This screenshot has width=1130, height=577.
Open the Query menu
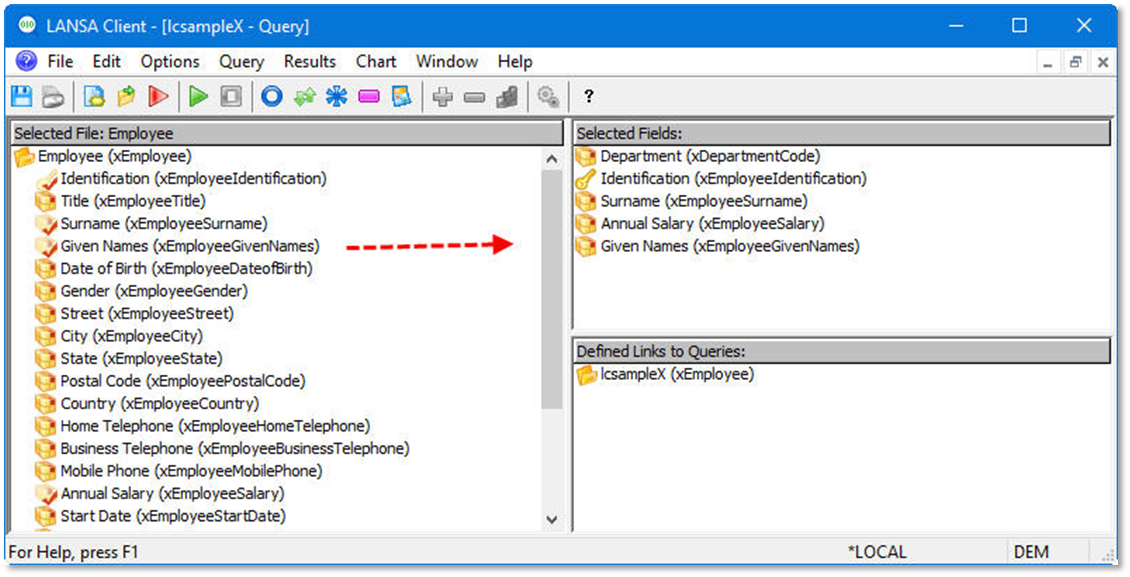tap(241, 61)
